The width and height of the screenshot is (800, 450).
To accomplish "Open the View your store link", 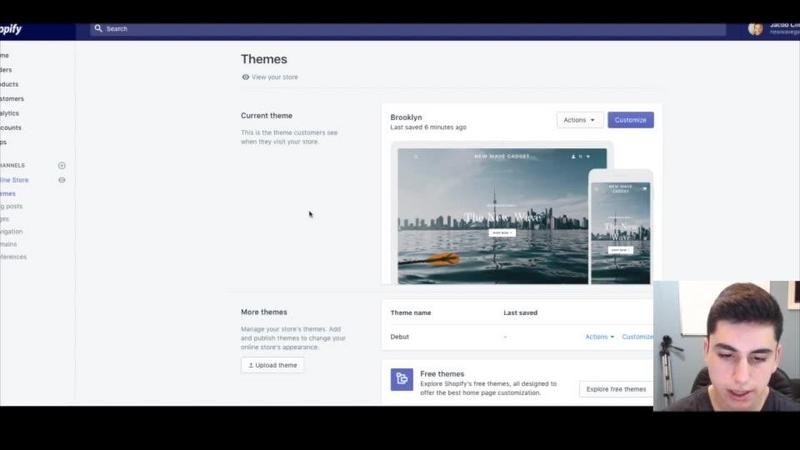I will (x=274, y=77).
